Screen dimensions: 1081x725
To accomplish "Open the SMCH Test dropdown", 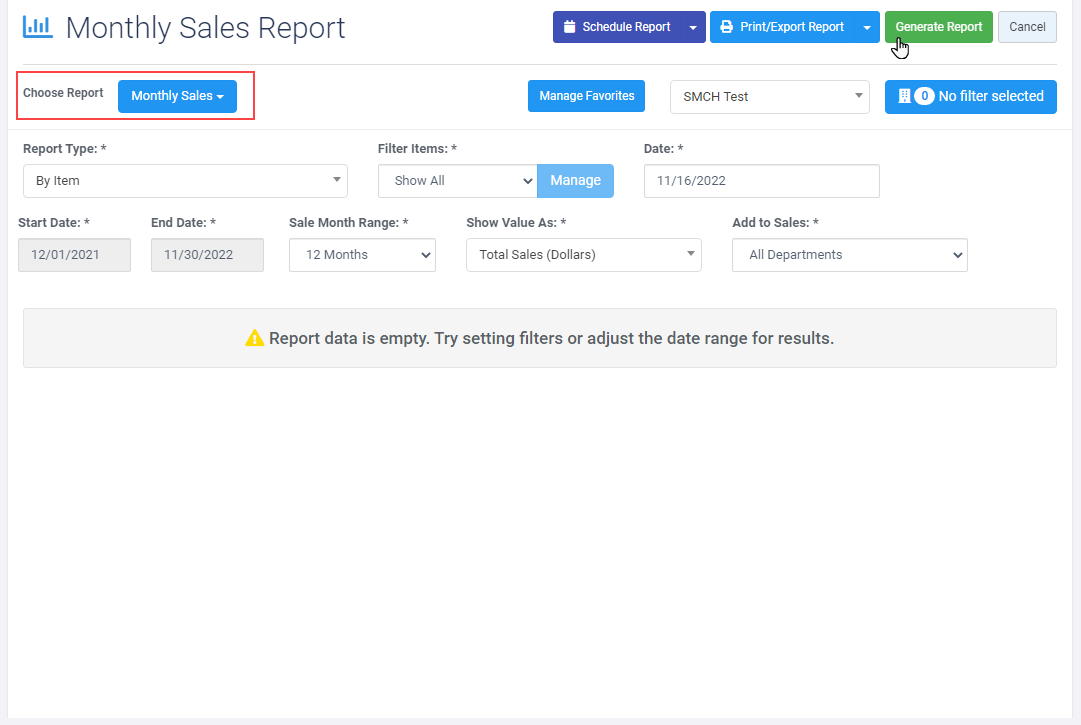I will pos(769,96).
